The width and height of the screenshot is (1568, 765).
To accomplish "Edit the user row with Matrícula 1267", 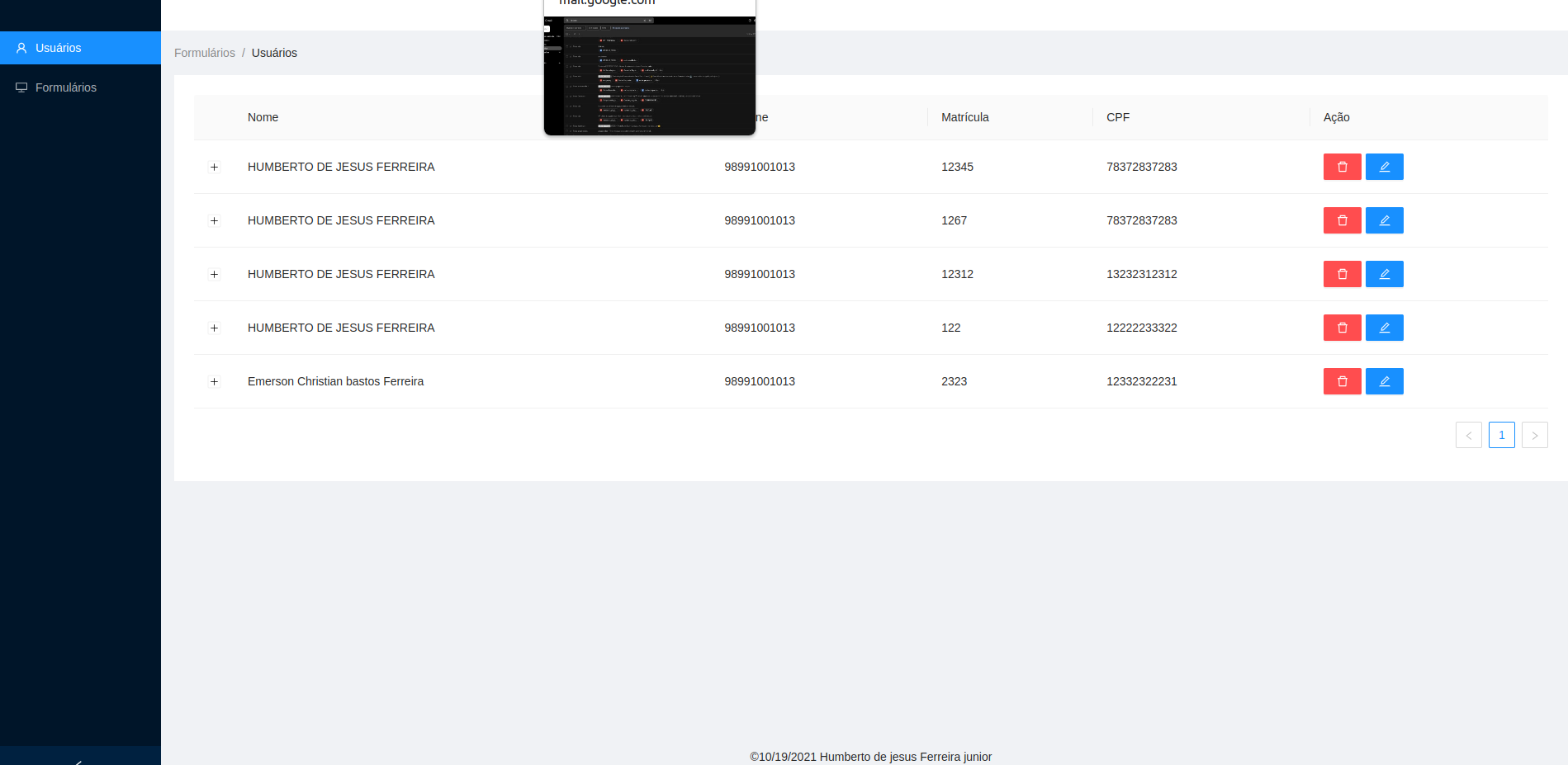I will pyautogui.click(x=1384, y=220).
